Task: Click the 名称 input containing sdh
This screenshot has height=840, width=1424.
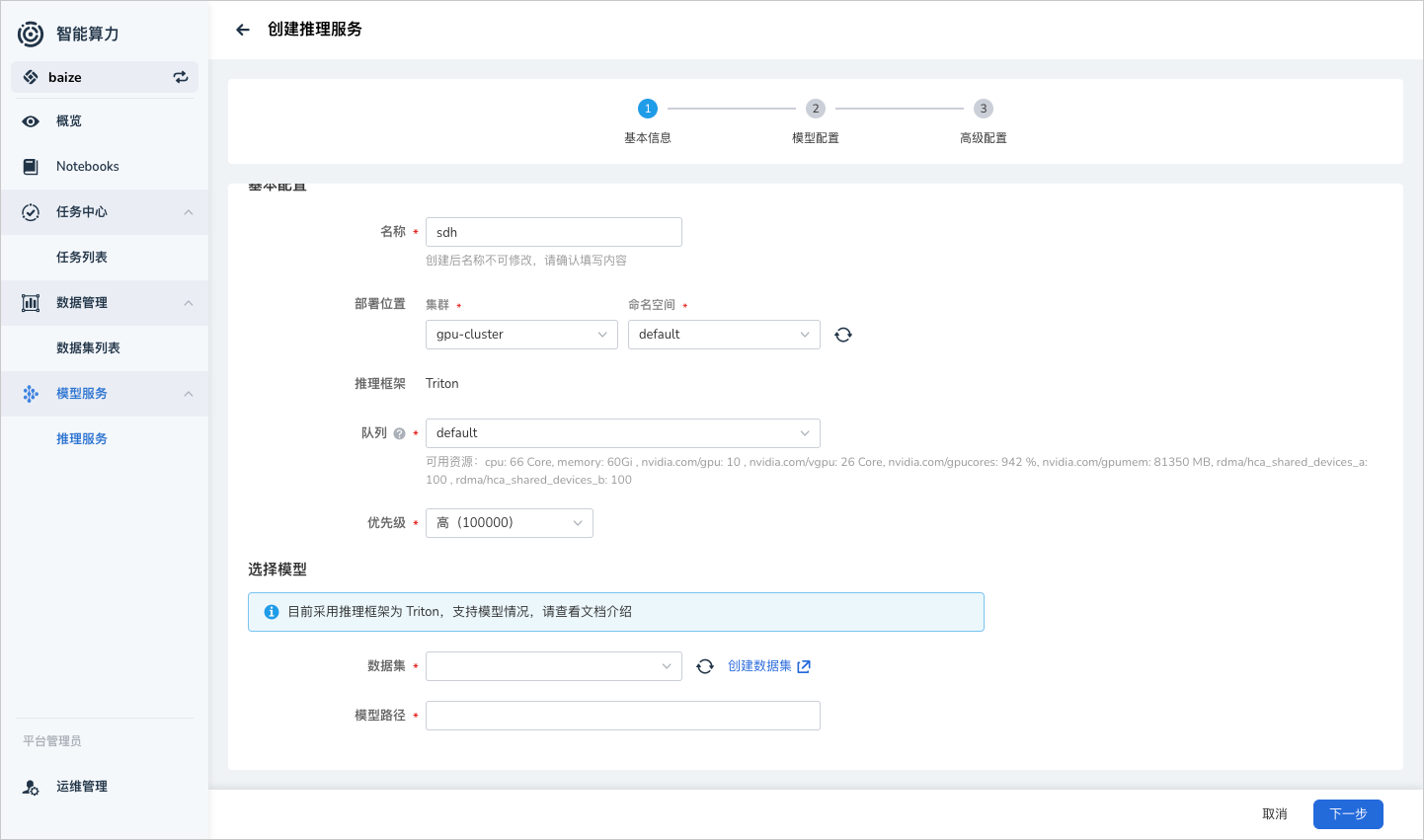Action: (554, 232)
